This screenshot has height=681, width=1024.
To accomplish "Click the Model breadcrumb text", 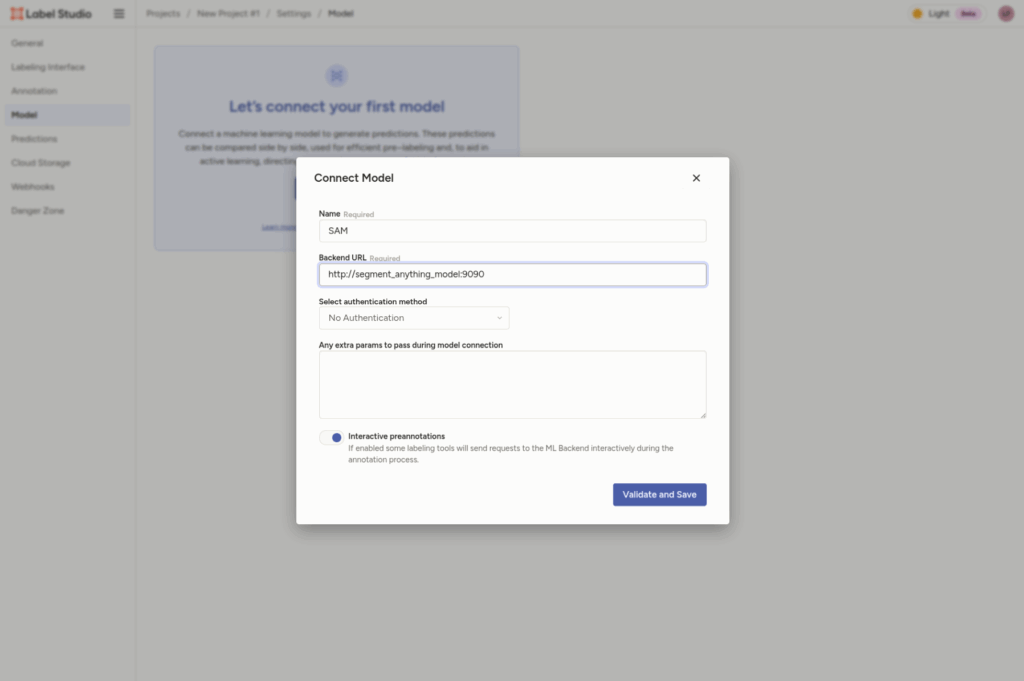I will [340, 13].
